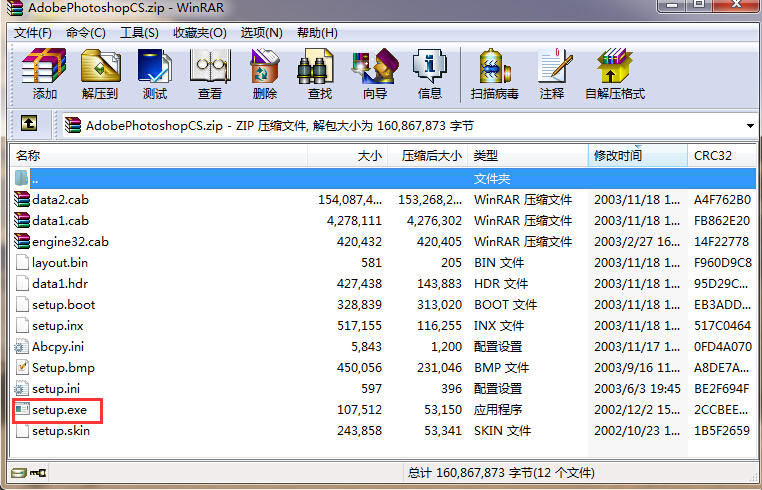
Task: Click the data2.cab archive icon
Action: tap(22, 199)
